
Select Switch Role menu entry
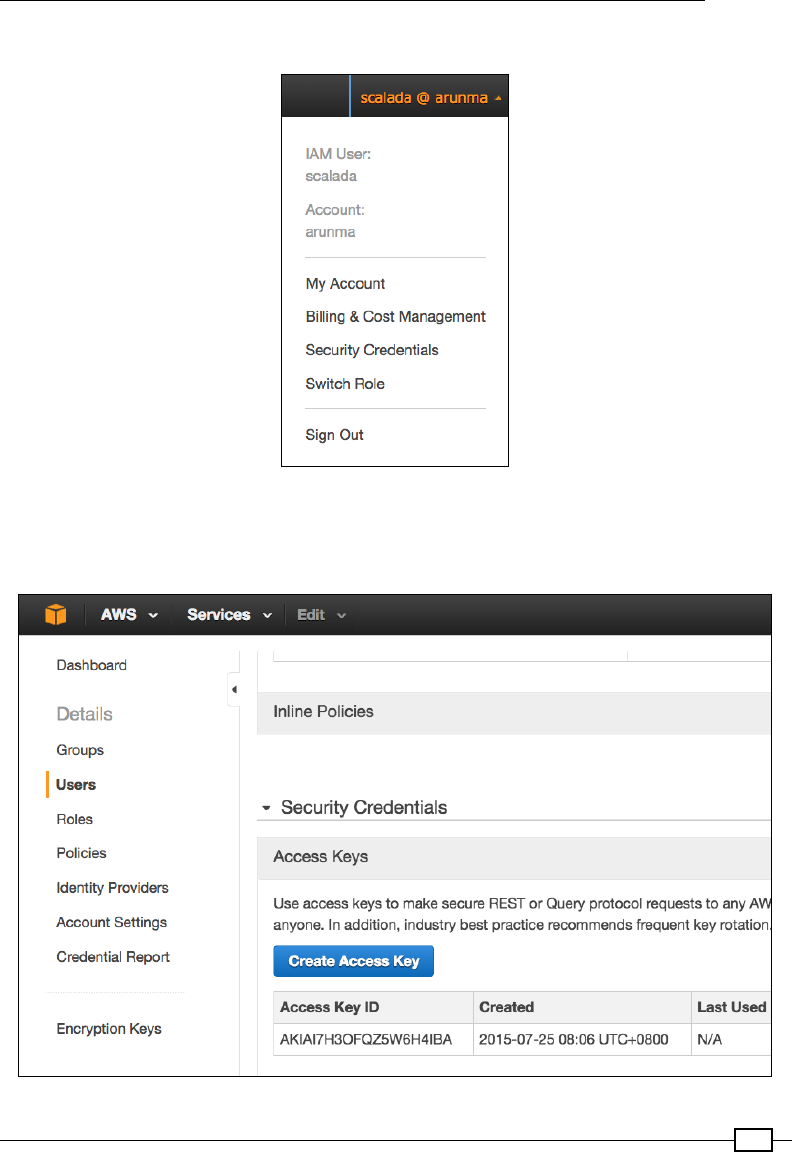(345, 384)
